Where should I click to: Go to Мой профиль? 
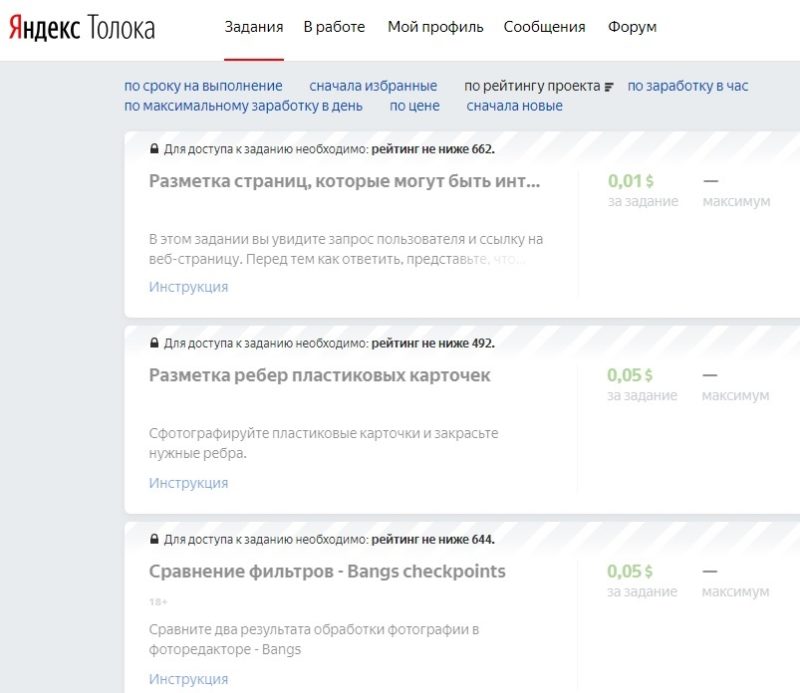click(x=435, y=27)
